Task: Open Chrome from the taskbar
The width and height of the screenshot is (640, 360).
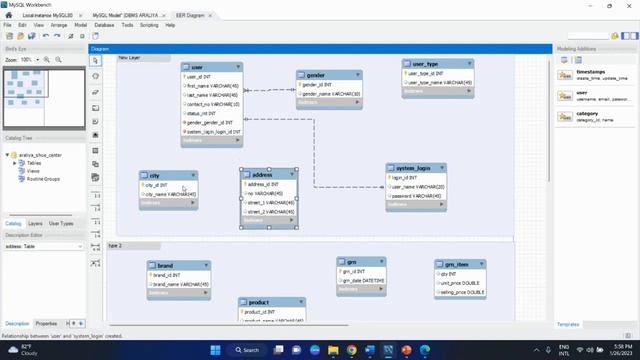Action: 351,350
